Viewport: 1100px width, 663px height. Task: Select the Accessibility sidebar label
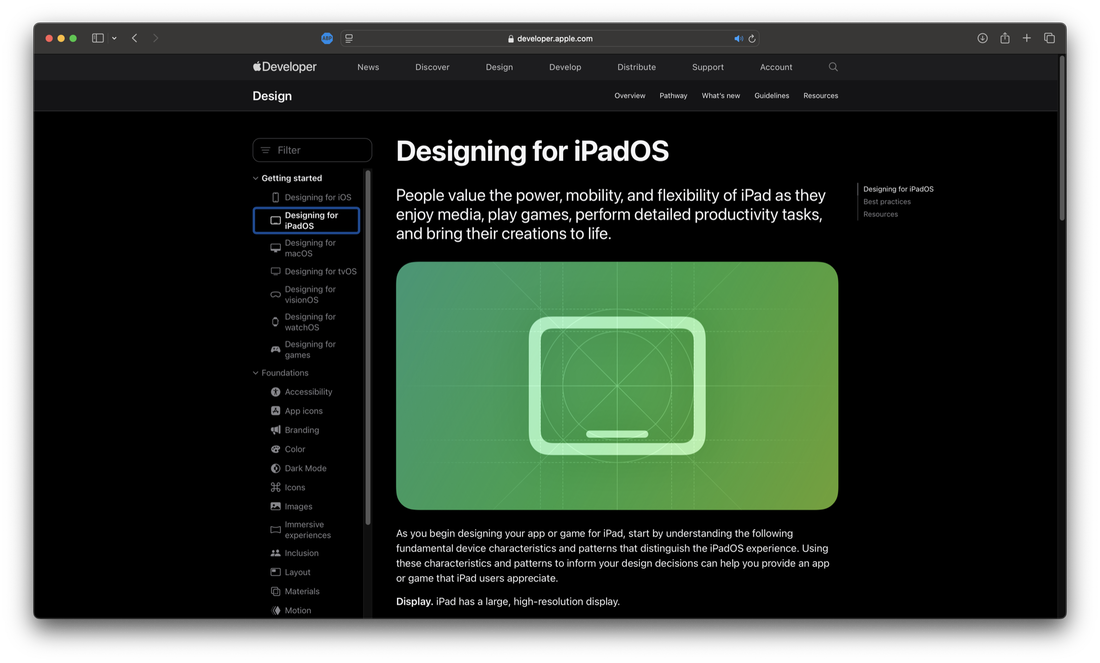(x=309, y=392)
